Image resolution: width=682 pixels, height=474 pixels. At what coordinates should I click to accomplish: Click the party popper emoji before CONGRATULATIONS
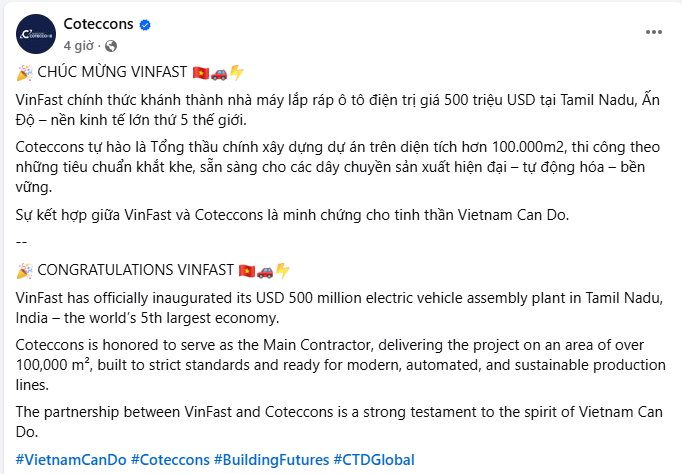[25, 271]
